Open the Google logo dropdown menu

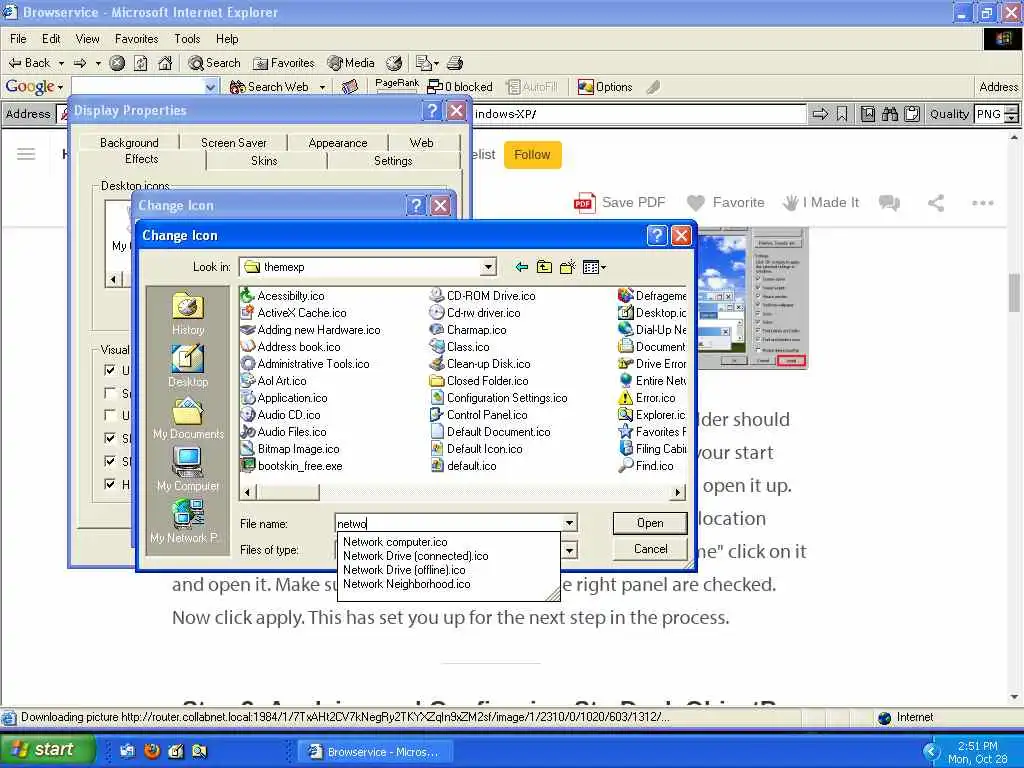(34, 87)
